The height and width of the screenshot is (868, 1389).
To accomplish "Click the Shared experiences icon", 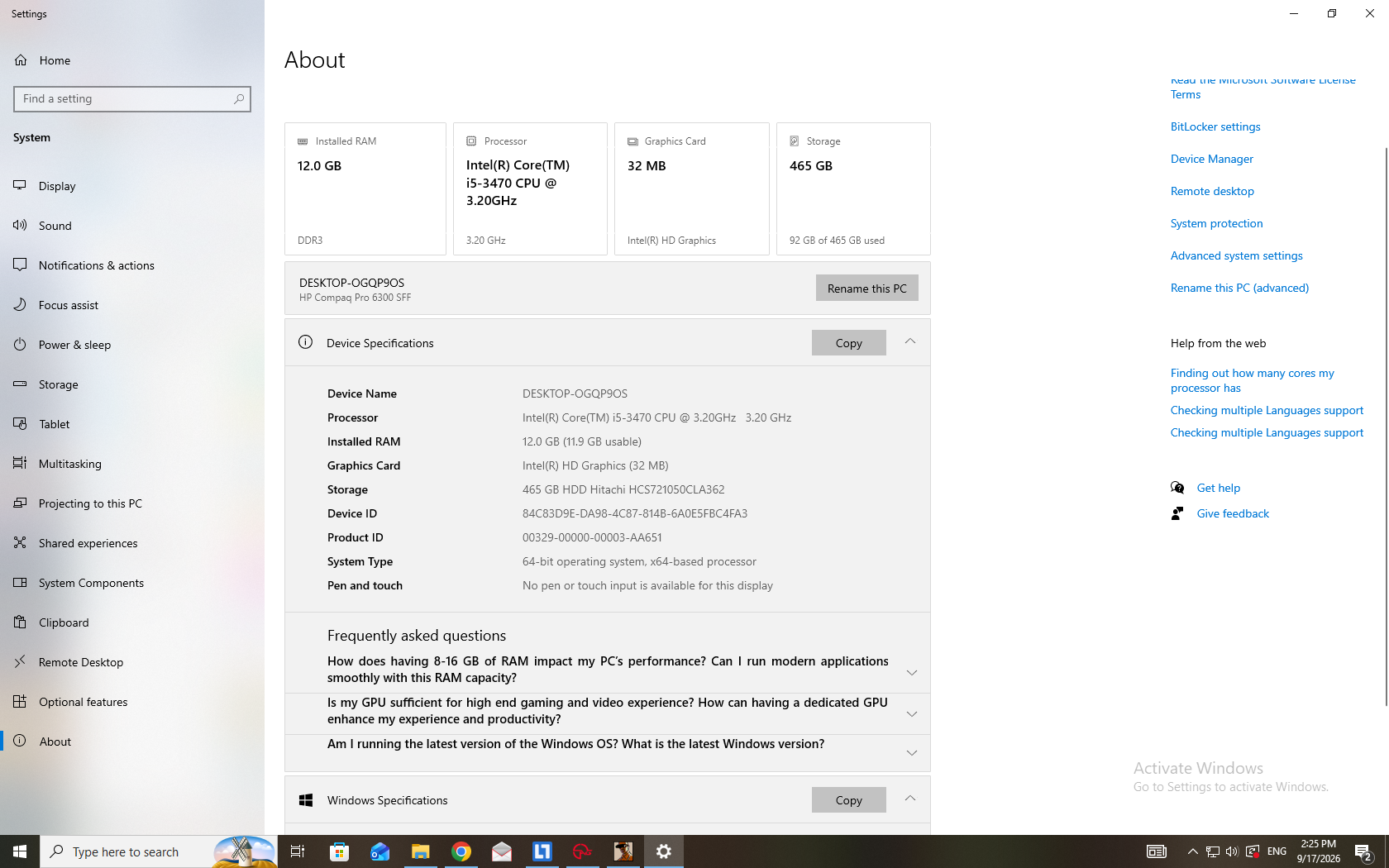I will click(20, 542).
